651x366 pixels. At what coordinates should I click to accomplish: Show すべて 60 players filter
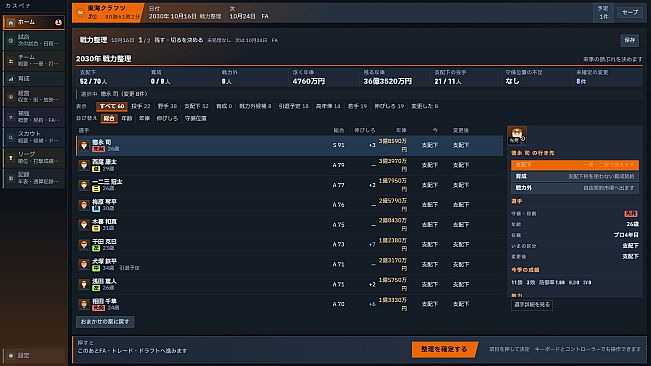111,106
